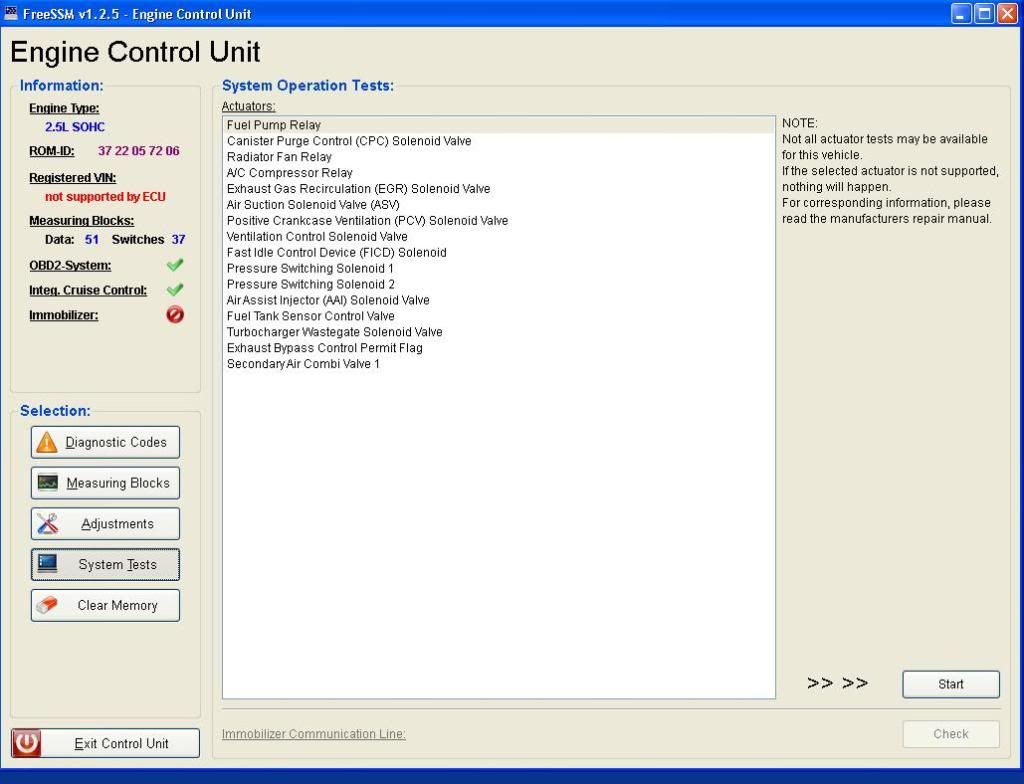The height and width of the screenshot is (784, 1024).
Task: Select Radiator Fan Relay actuator
Action: point(499,157)
